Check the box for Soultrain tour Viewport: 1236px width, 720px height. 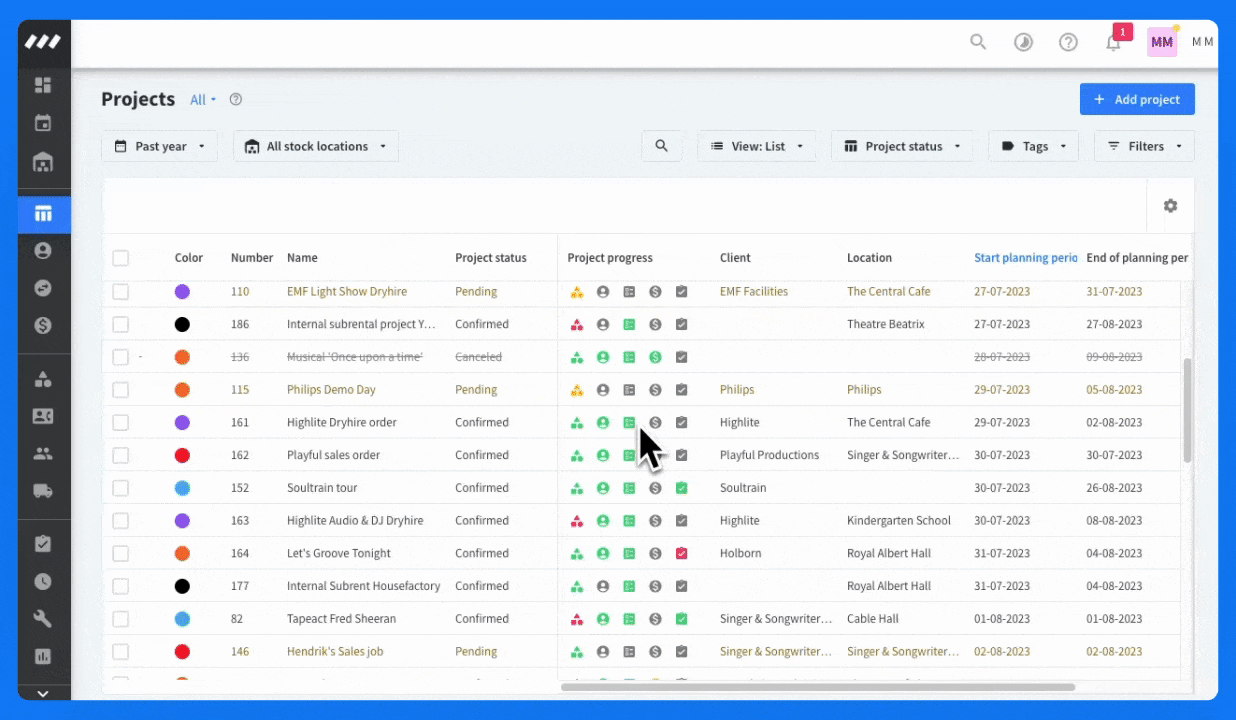click(120, 488)
